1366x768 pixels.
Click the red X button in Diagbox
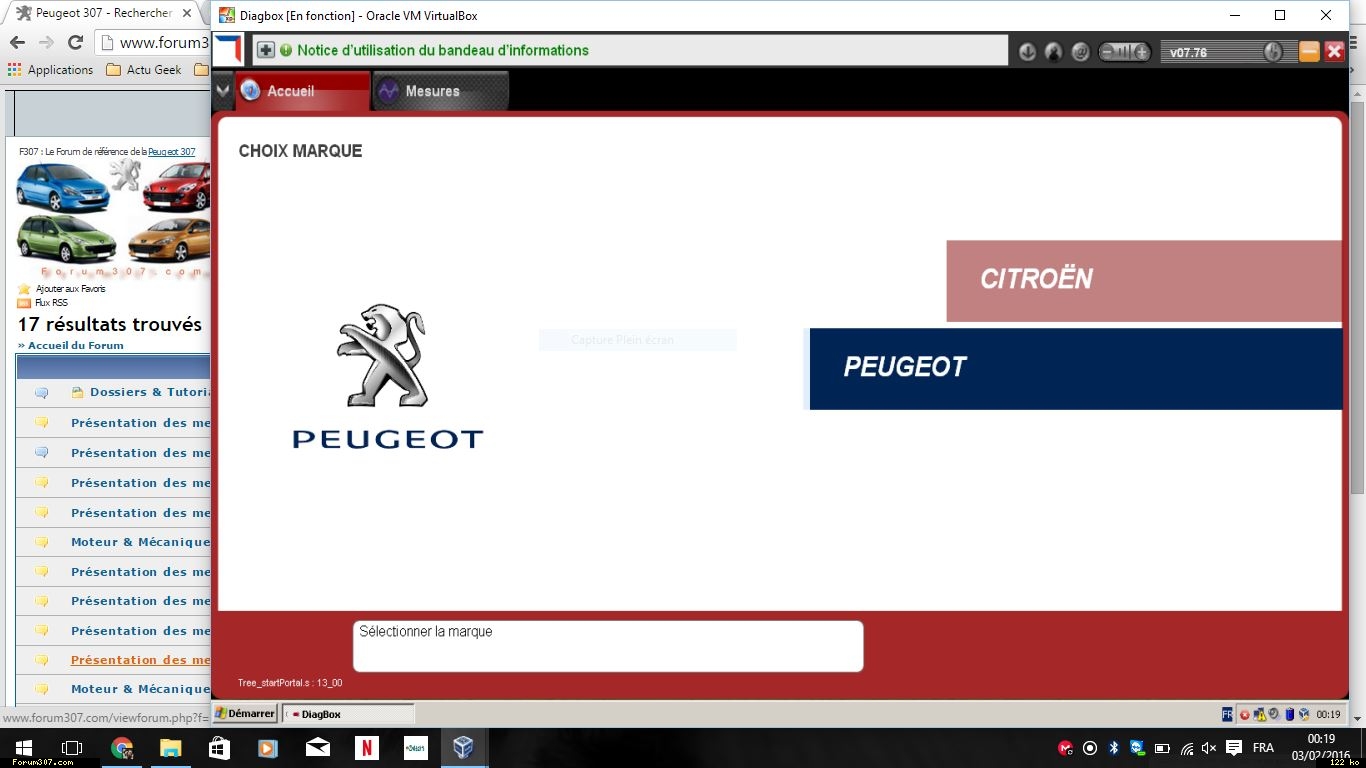[x=1334, y=52]
